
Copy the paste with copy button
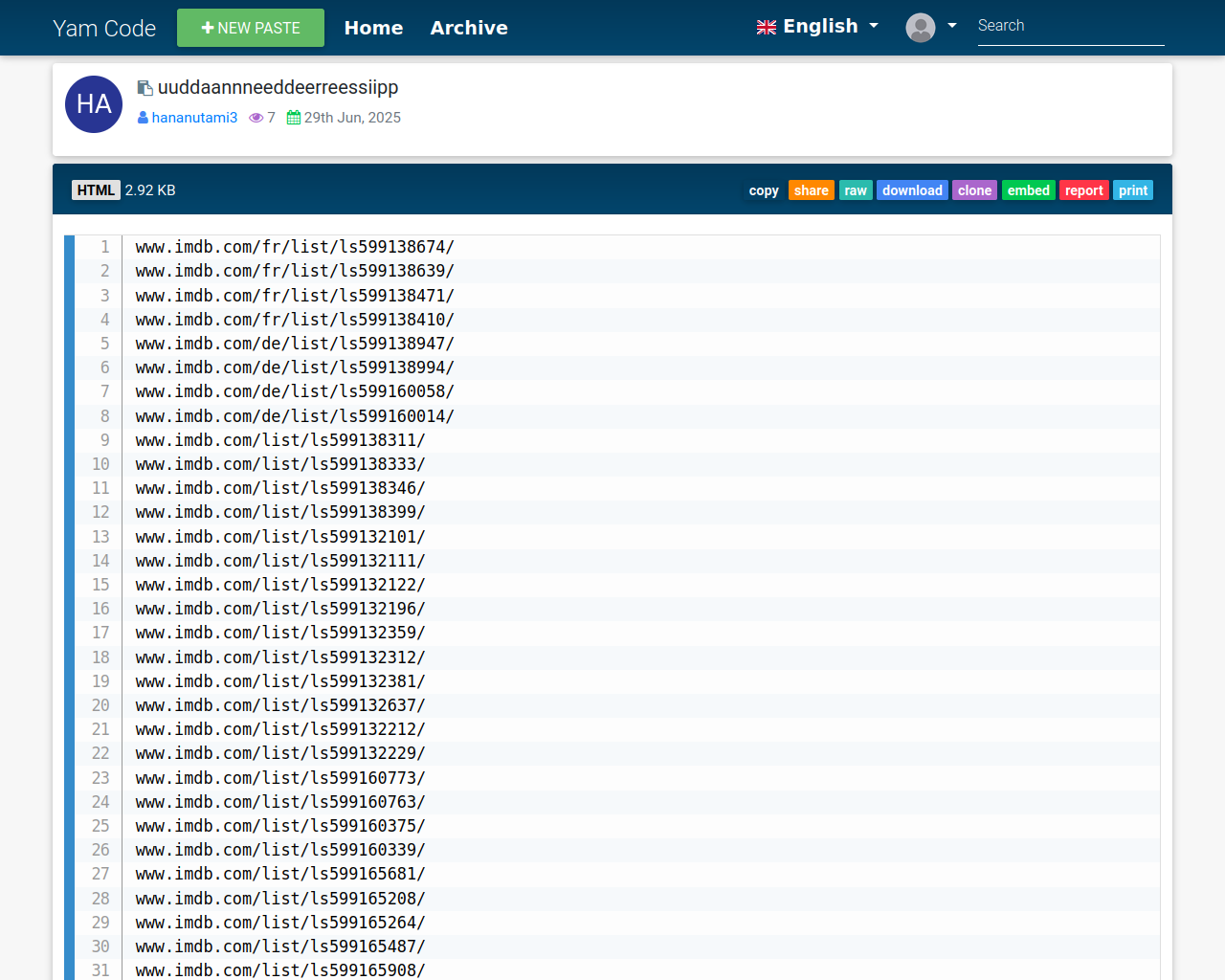(x=764, y=190)
